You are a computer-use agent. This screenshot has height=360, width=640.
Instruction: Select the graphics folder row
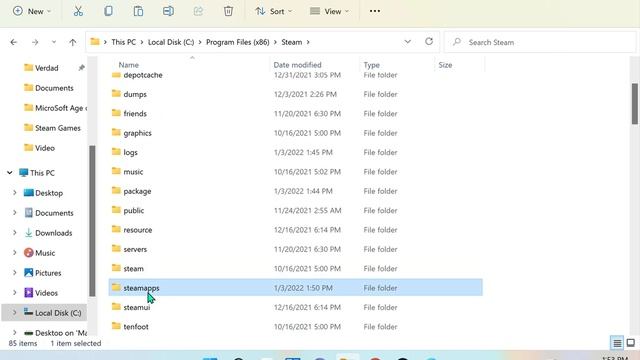pos(296,133)
